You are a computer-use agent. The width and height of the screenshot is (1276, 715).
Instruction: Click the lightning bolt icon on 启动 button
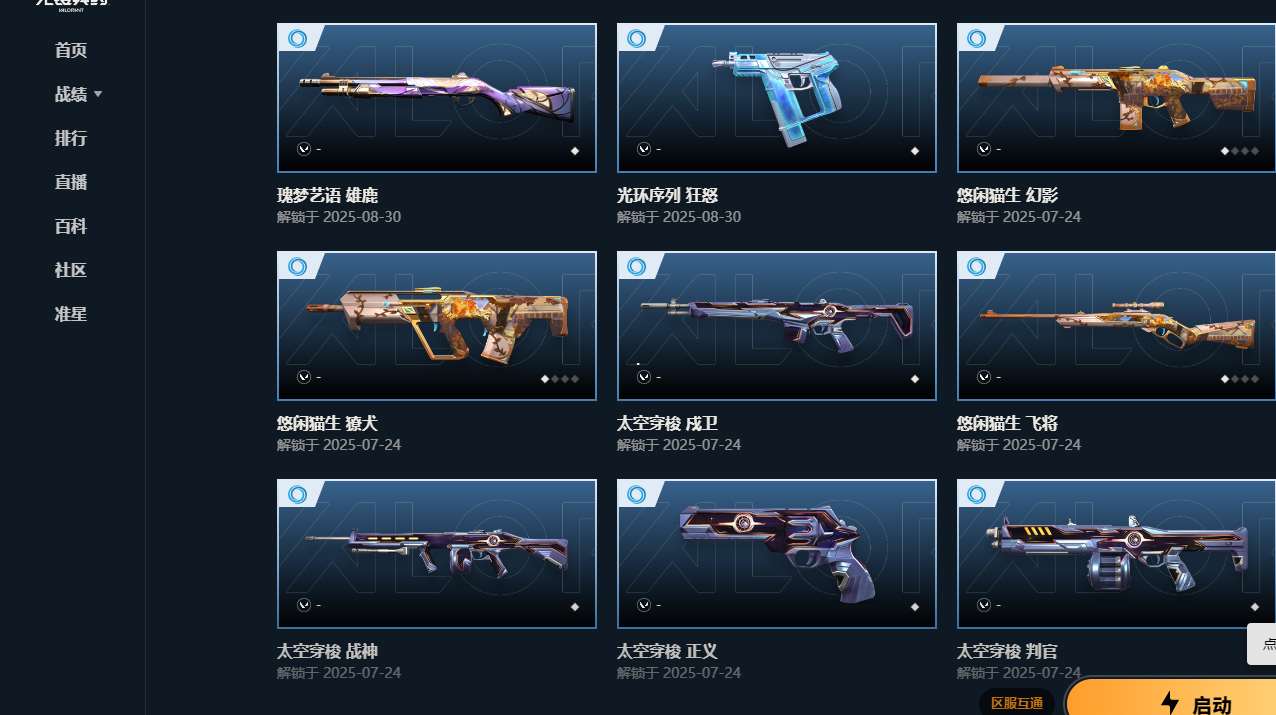pos(1169,703)
